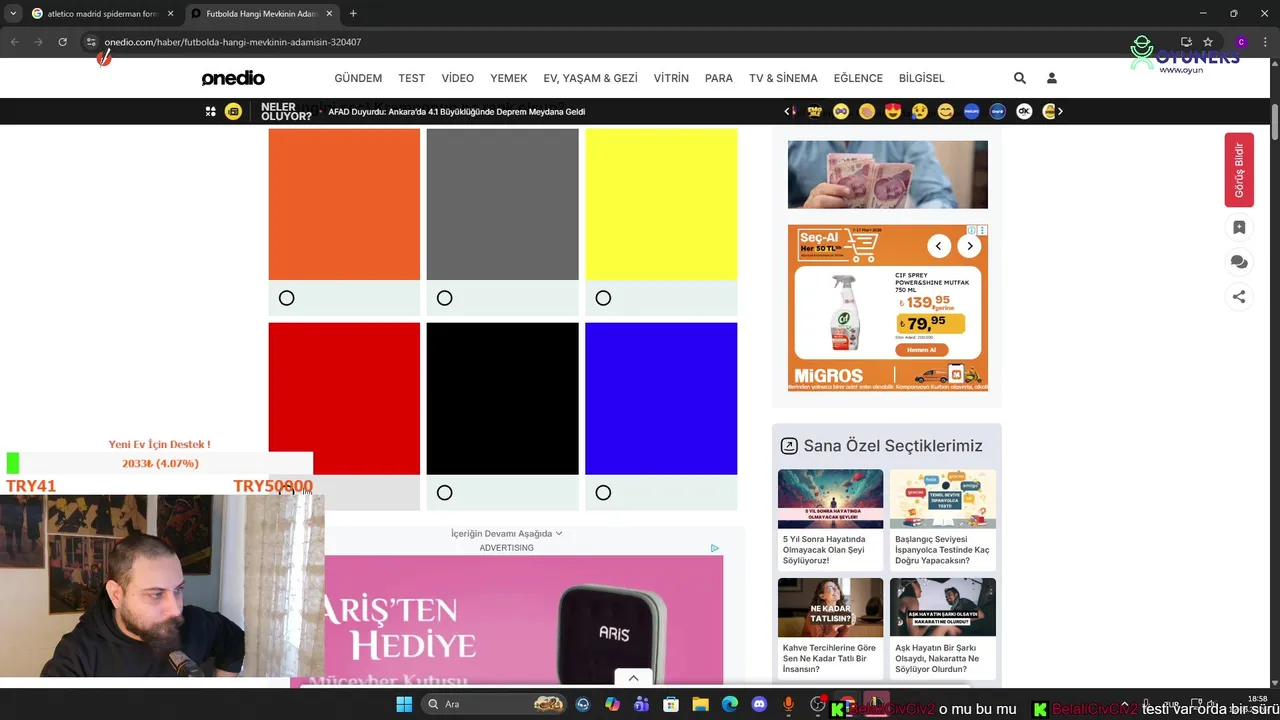
Task: Open 'Kahve Tercihlerine Göre' article
Action: (x=830, y=627)
